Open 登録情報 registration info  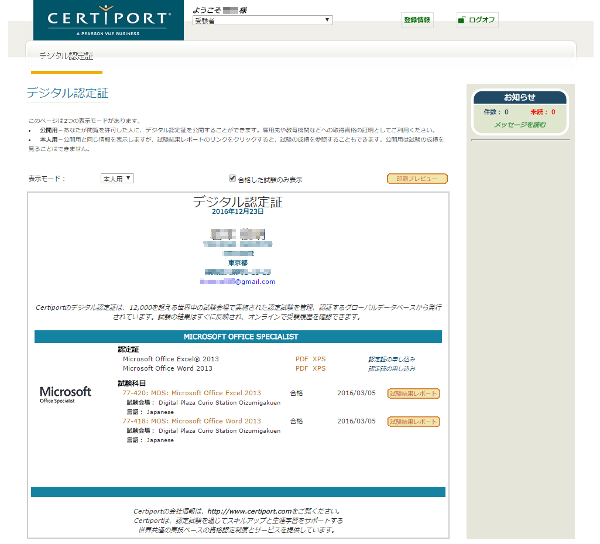(417, 20)
